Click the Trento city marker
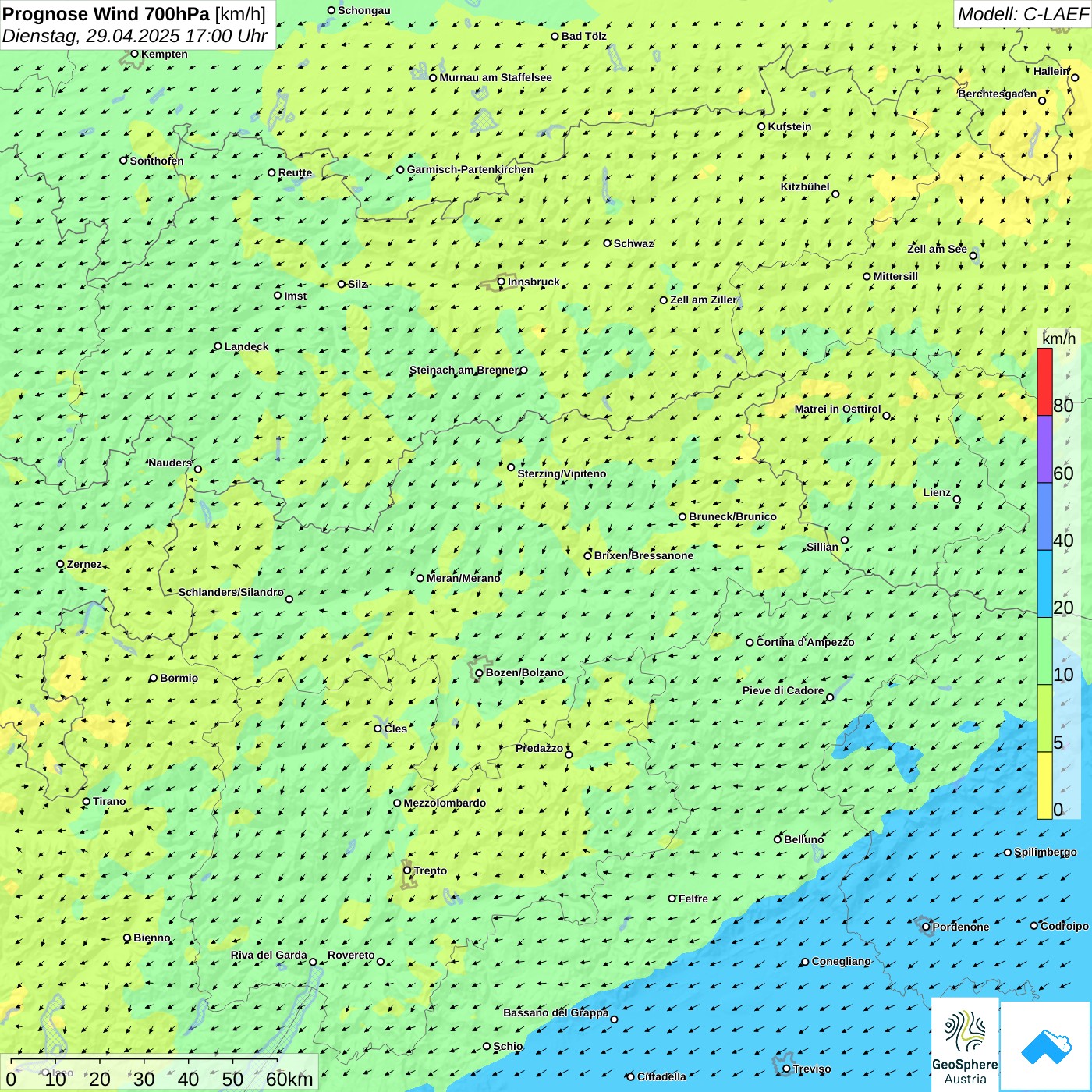1092x1092 pixels. coord(407,870)
